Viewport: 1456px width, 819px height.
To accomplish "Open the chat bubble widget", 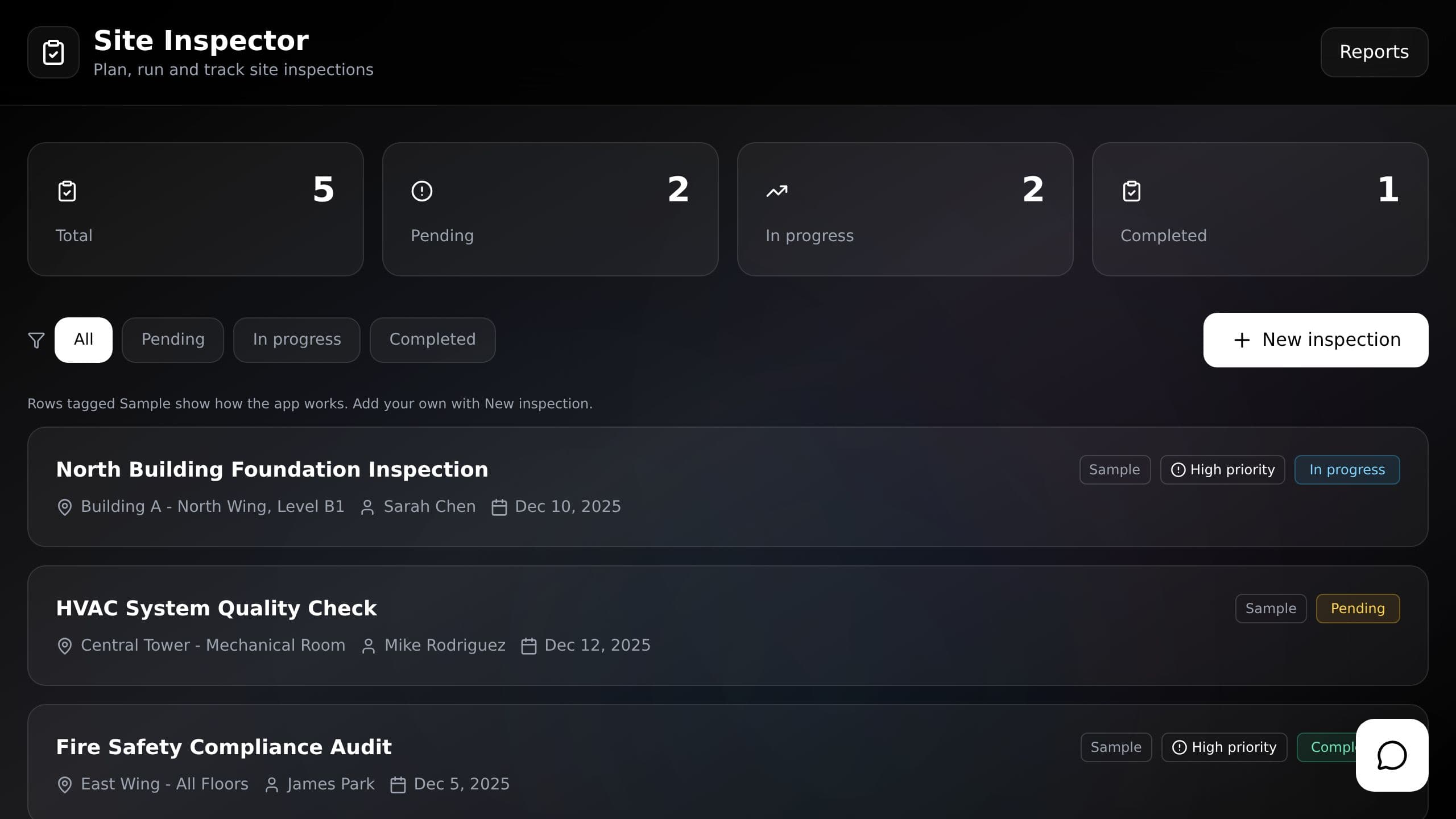I will point(1392,755).
